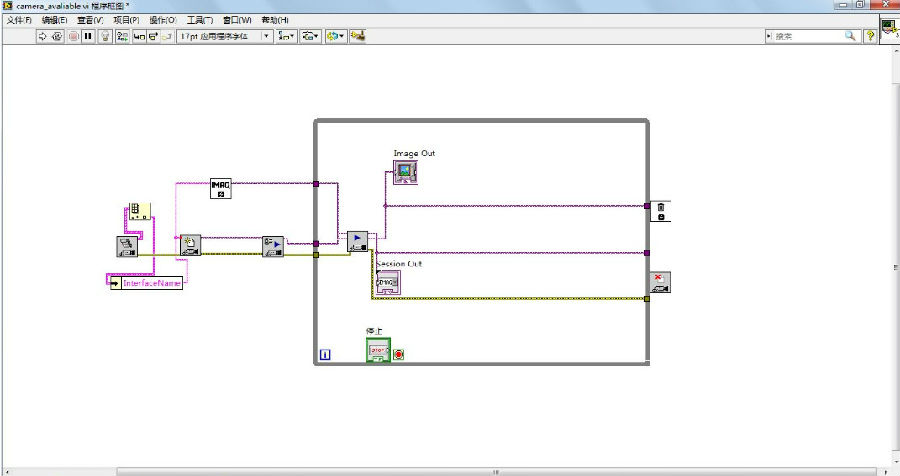The image size is (900, 476).
Task: Open the 查看(V) menu
Action: (90, 20)
